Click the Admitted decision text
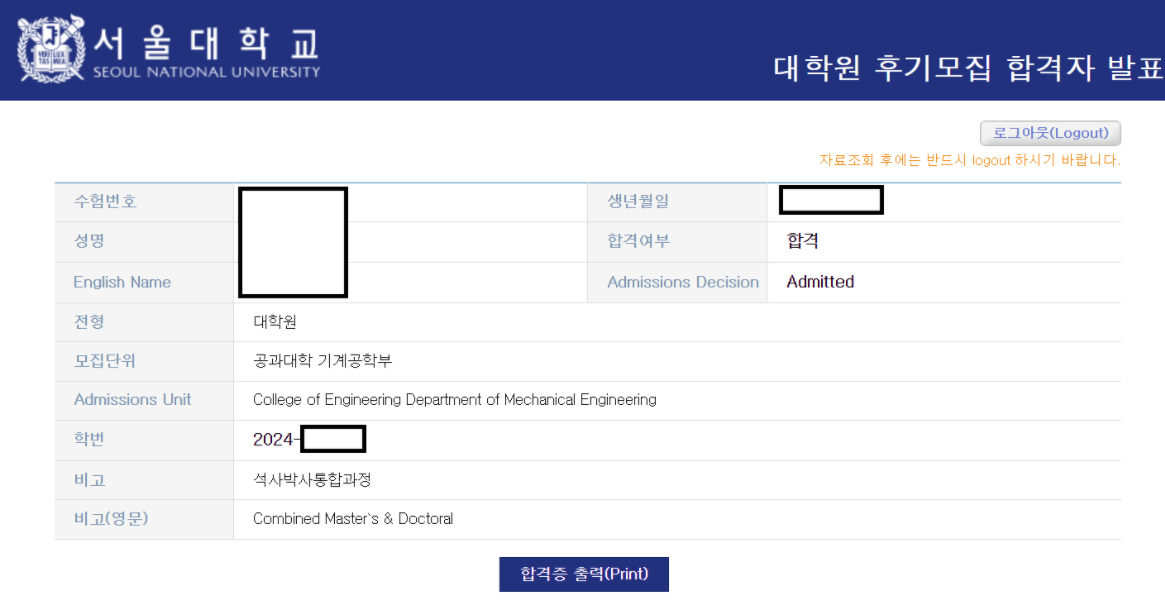The image size is (1165, 613). pos(820,281)
